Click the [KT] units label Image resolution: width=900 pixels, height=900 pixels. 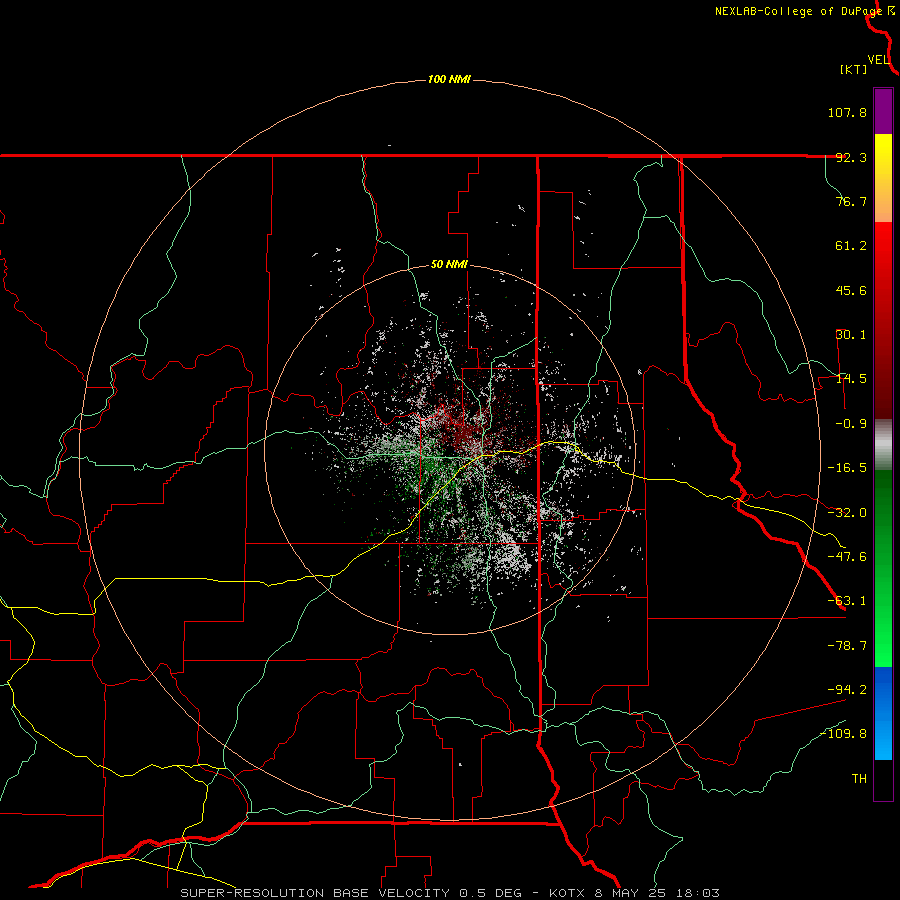[854, 69]
